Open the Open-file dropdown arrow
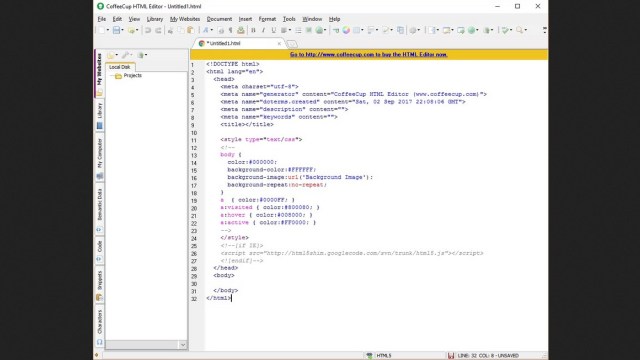Screen dimensions: 640x360 (137, 30)
